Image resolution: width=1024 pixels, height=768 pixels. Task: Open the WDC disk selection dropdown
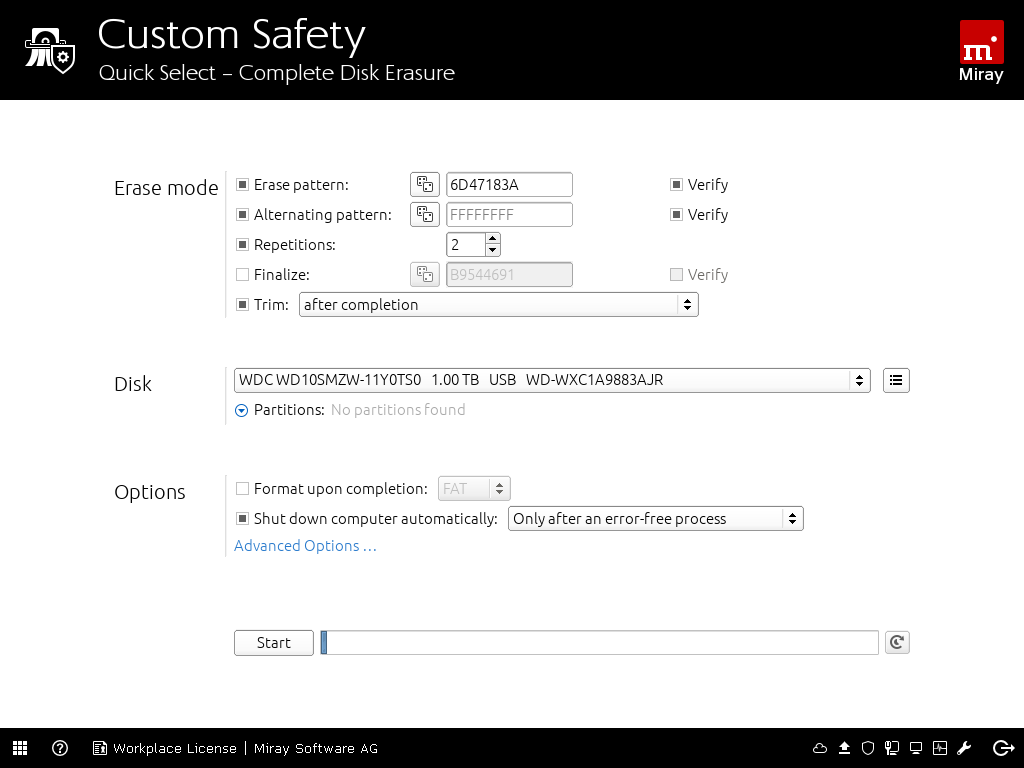(x=552, y=380)
